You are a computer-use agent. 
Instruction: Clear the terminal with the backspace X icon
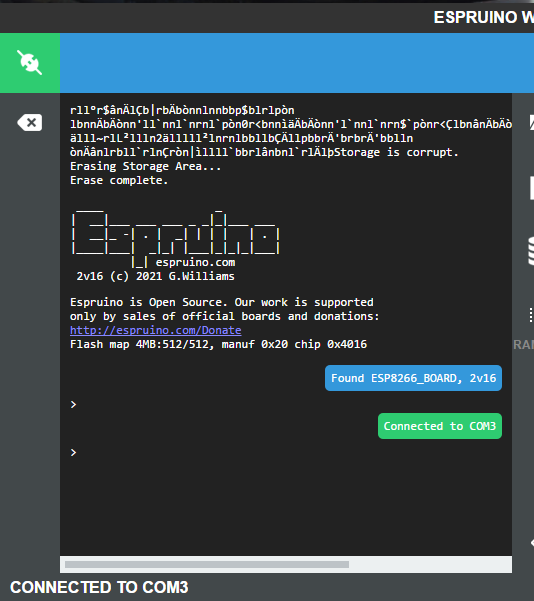[x=30, y=123]
